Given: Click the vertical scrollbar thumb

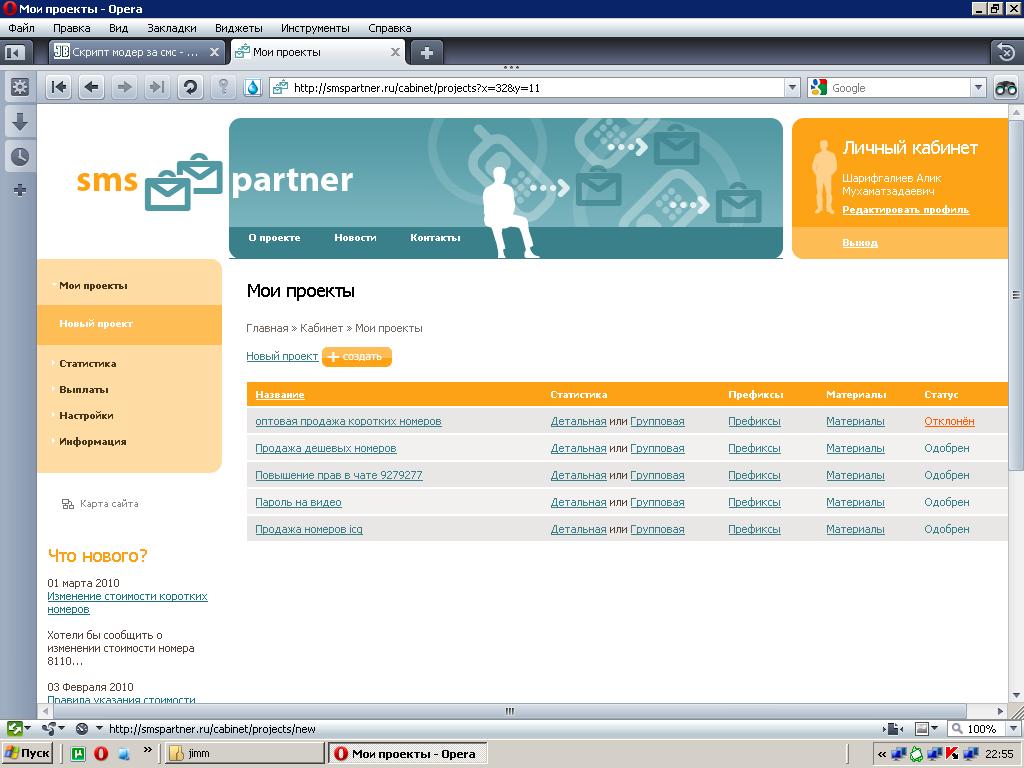Looking at the screenshot, I should pyautogui.click(x=1016, y=296).
